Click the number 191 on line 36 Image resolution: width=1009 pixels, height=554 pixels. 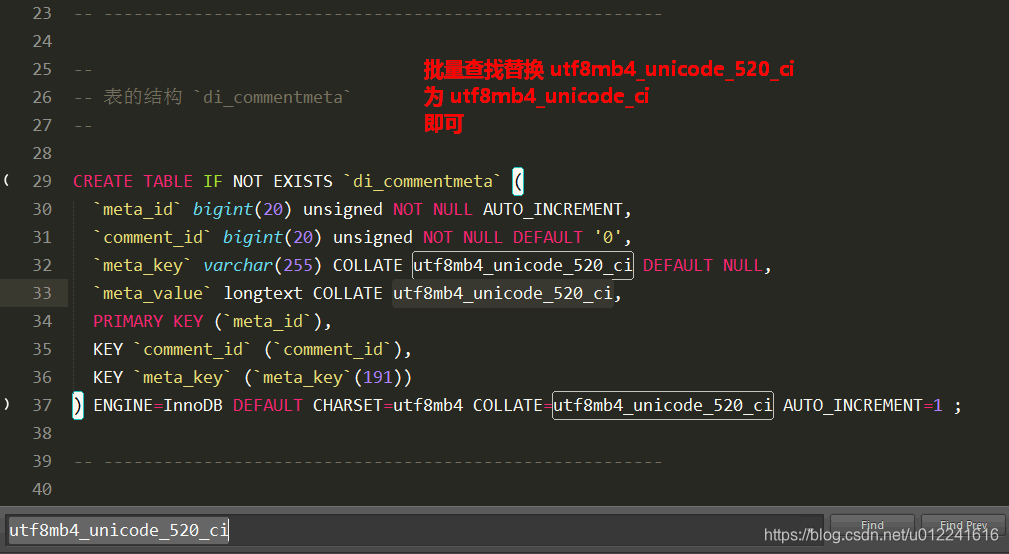pos(378,377)
